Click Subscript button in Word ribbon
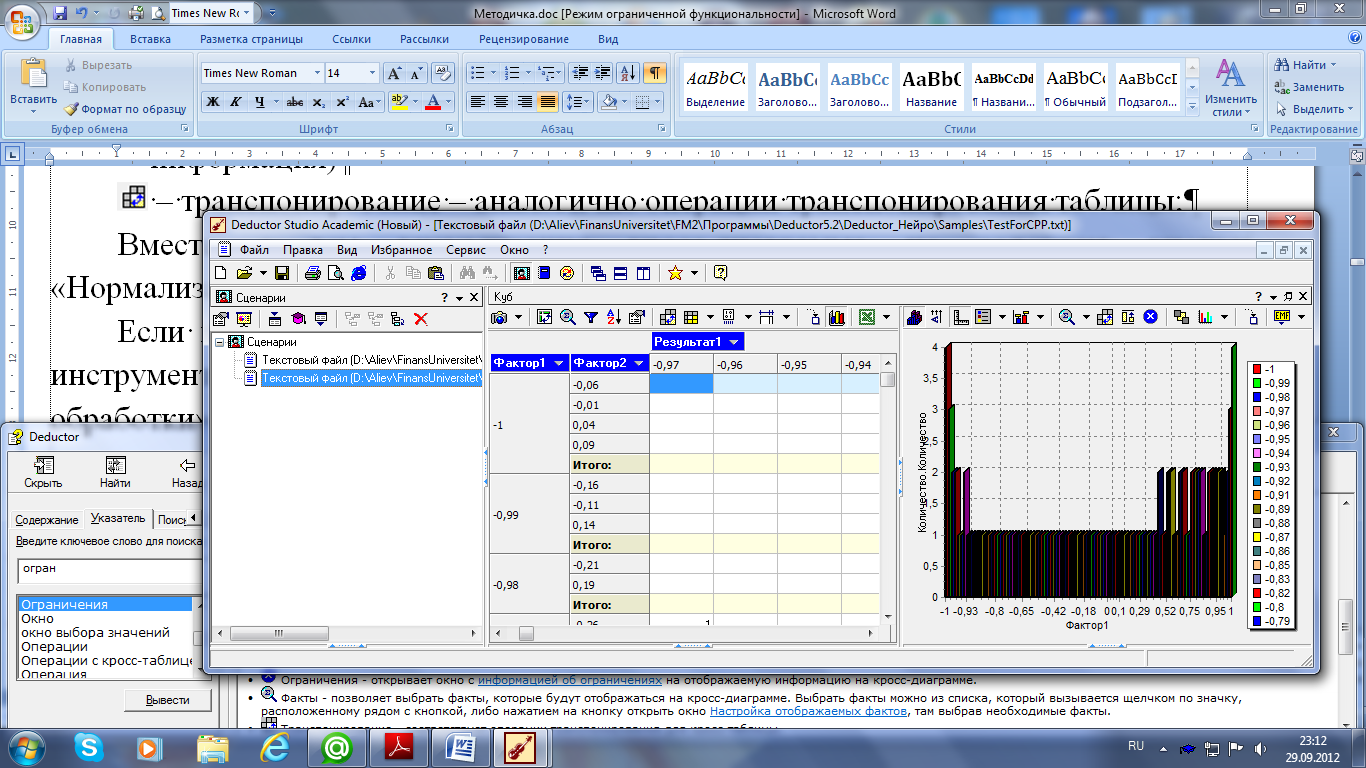This screenshot has height=768, width=1366. point(318,102)
